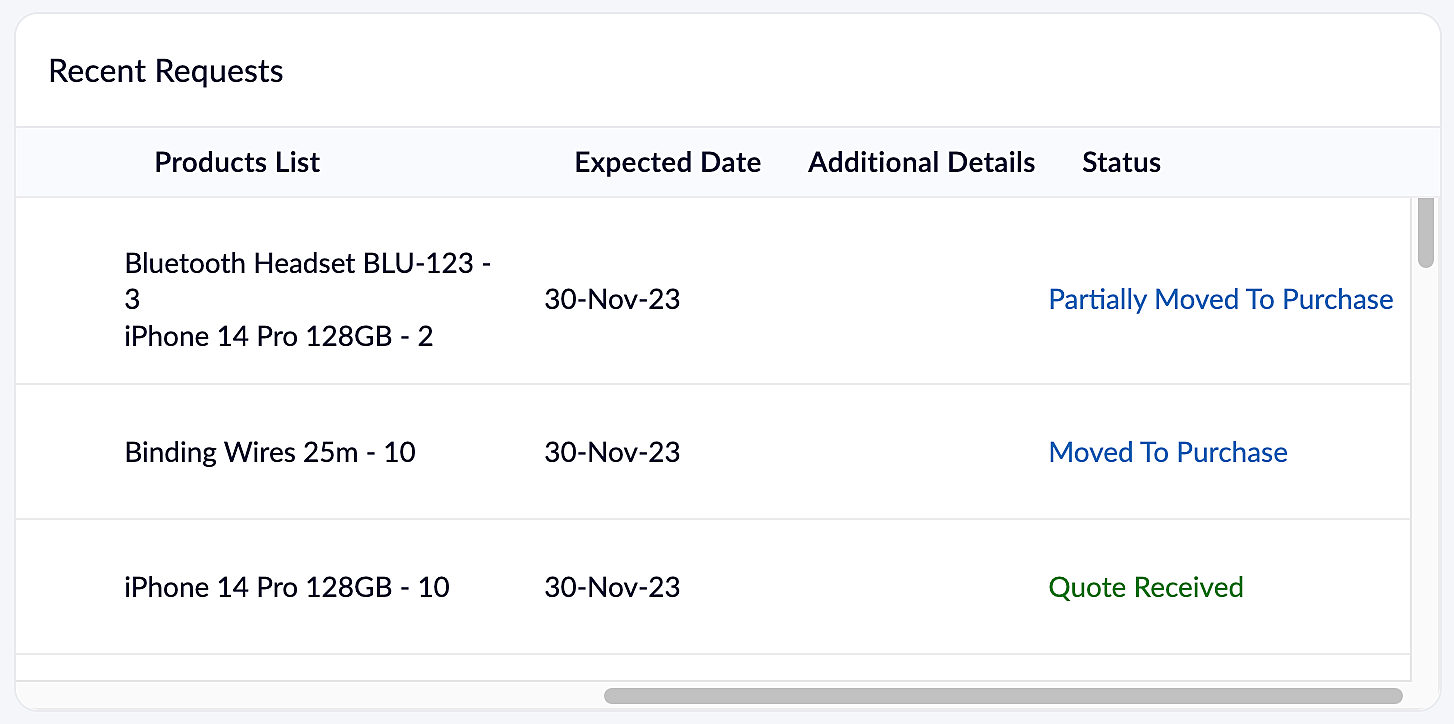The width and height of the screenshot is (1454, 724).
Task: Click the Expected Date column header
Action: point(668,162)
